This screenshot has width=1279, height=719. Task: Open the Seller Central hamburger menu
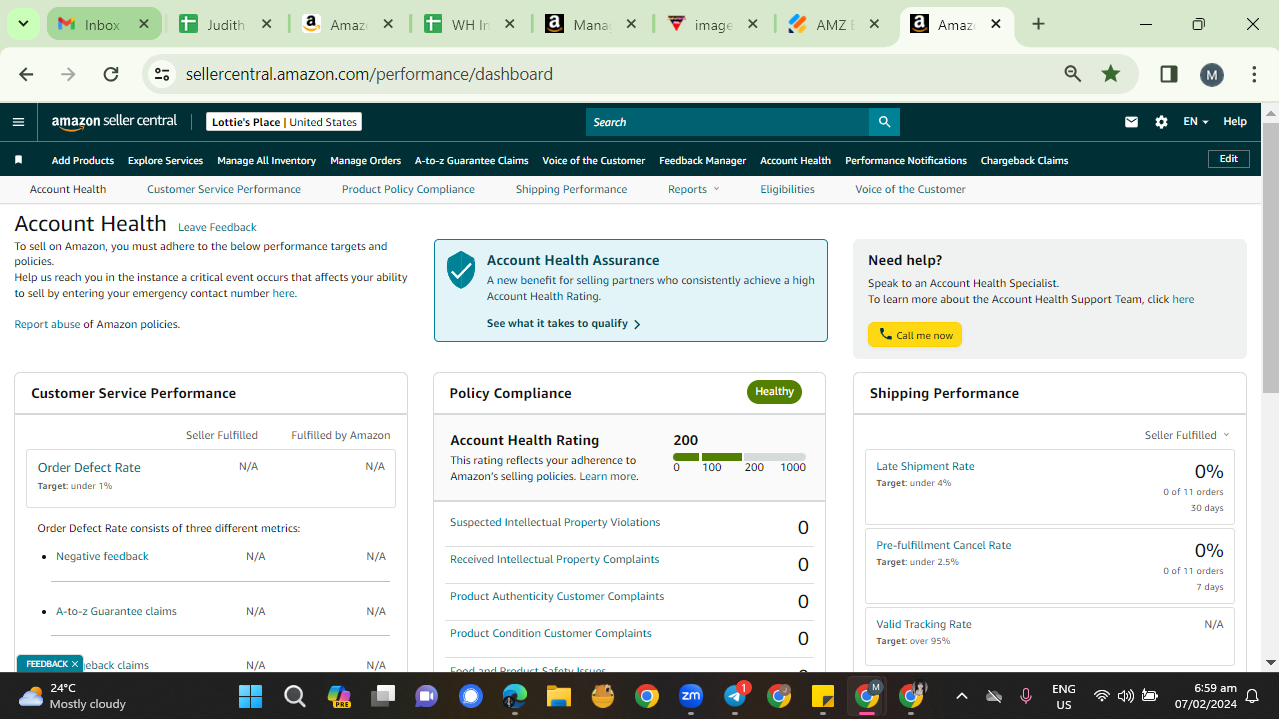pos(18,122)
